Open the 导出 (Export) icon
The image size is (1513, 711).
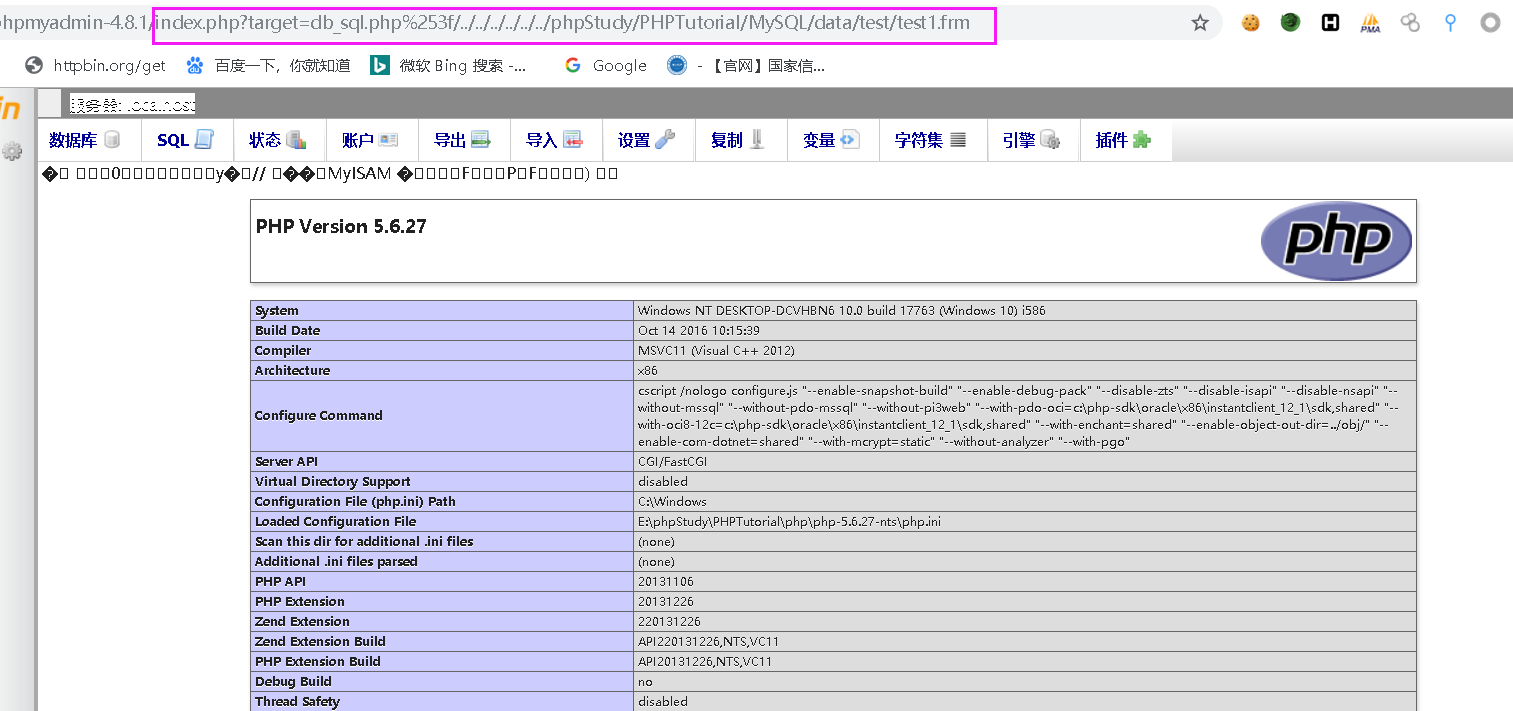(x=481, y=140)
